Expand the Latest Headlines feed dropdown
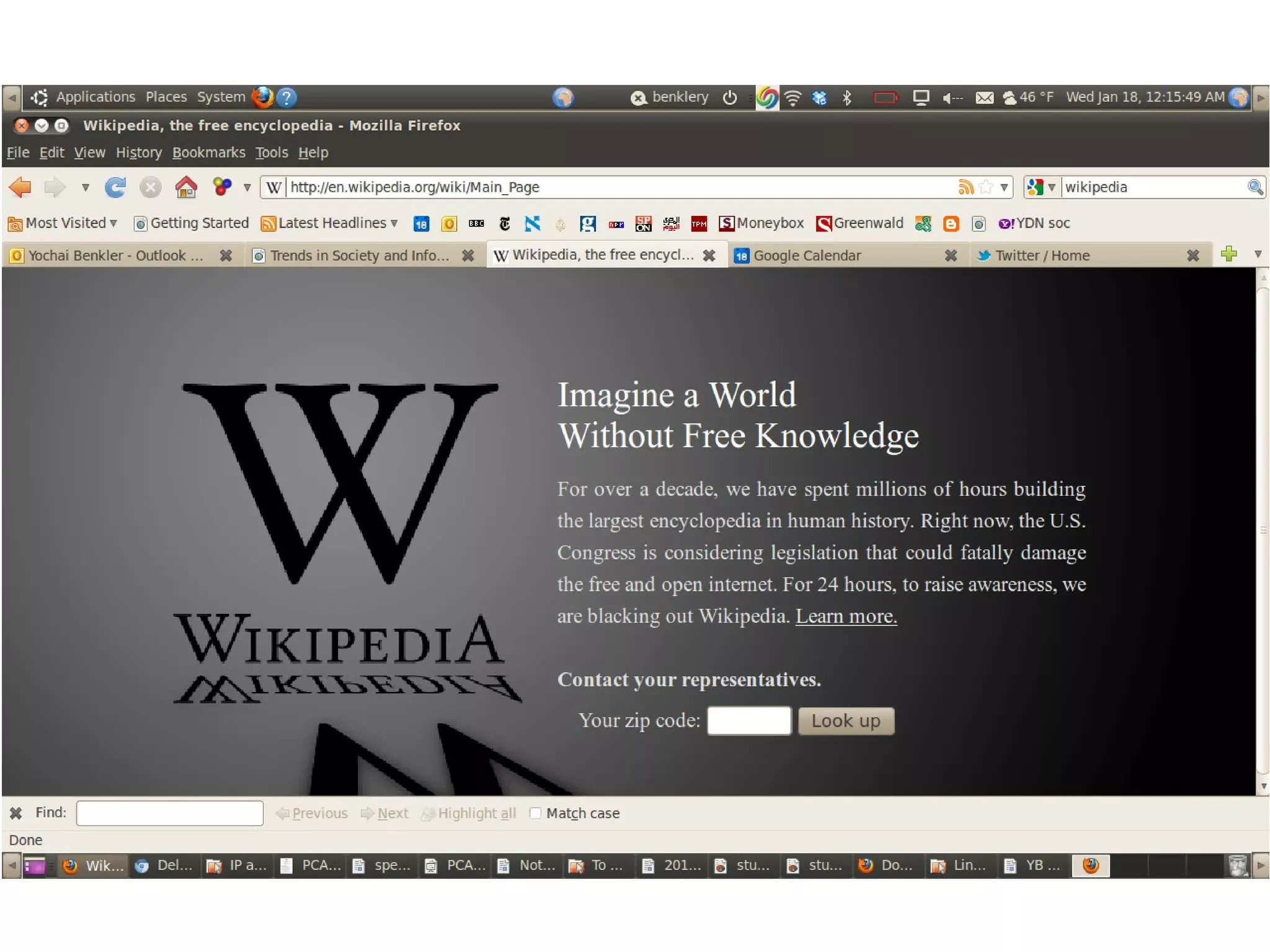This screenshot has width=1270, height=952. [331, 223]
